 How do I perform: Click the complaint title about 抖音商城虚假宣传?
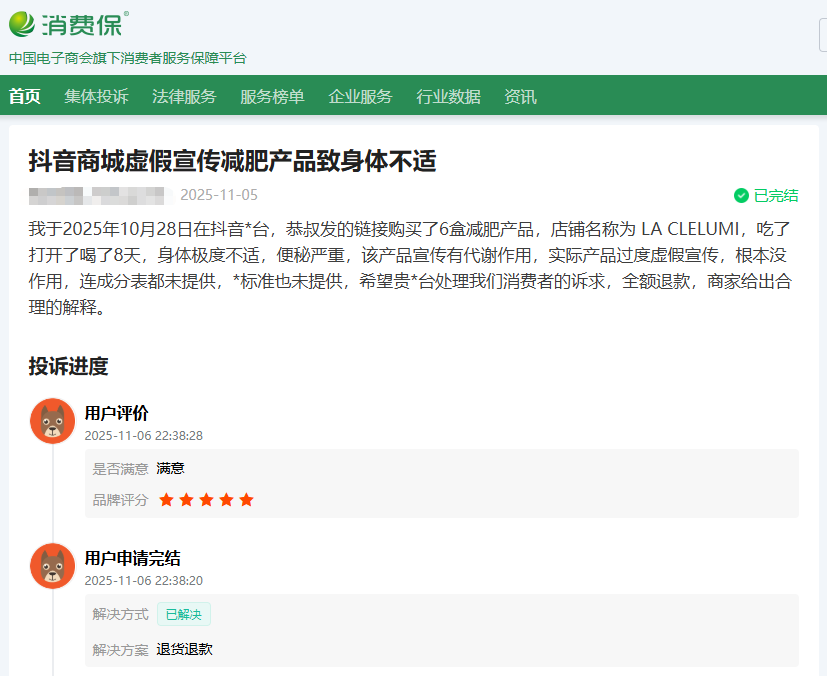232,162
